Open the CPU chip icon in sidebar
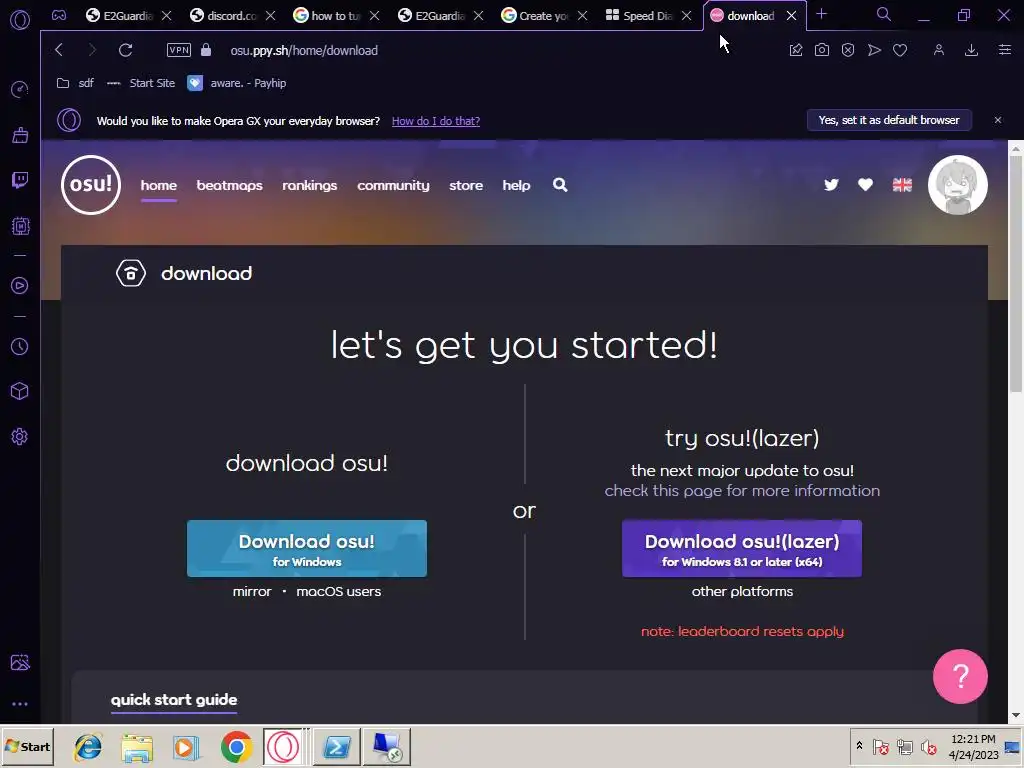Screen dimensions: 1024x768 20,226
